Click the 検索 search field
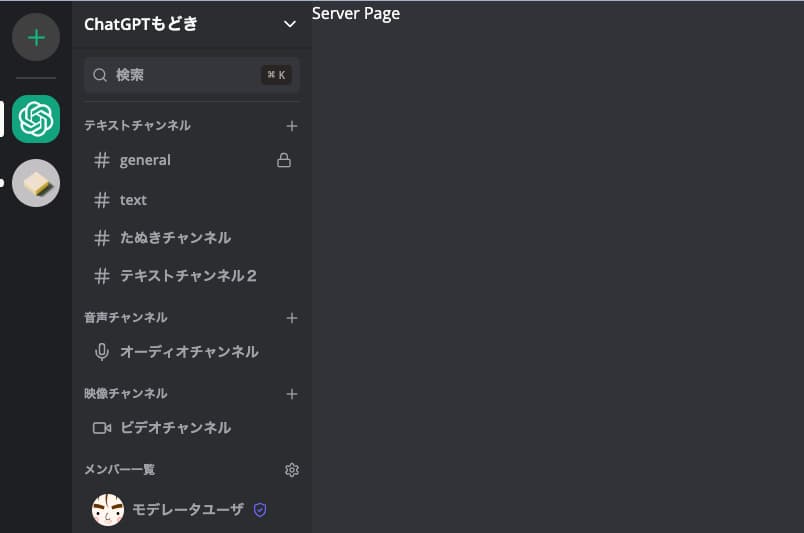The image size is (804, 533). click(180, 75)
